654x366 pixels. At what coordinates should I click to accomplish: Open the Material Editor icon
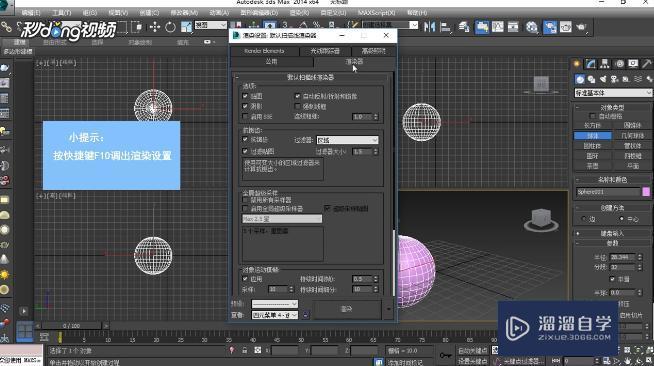click(532, 27)
